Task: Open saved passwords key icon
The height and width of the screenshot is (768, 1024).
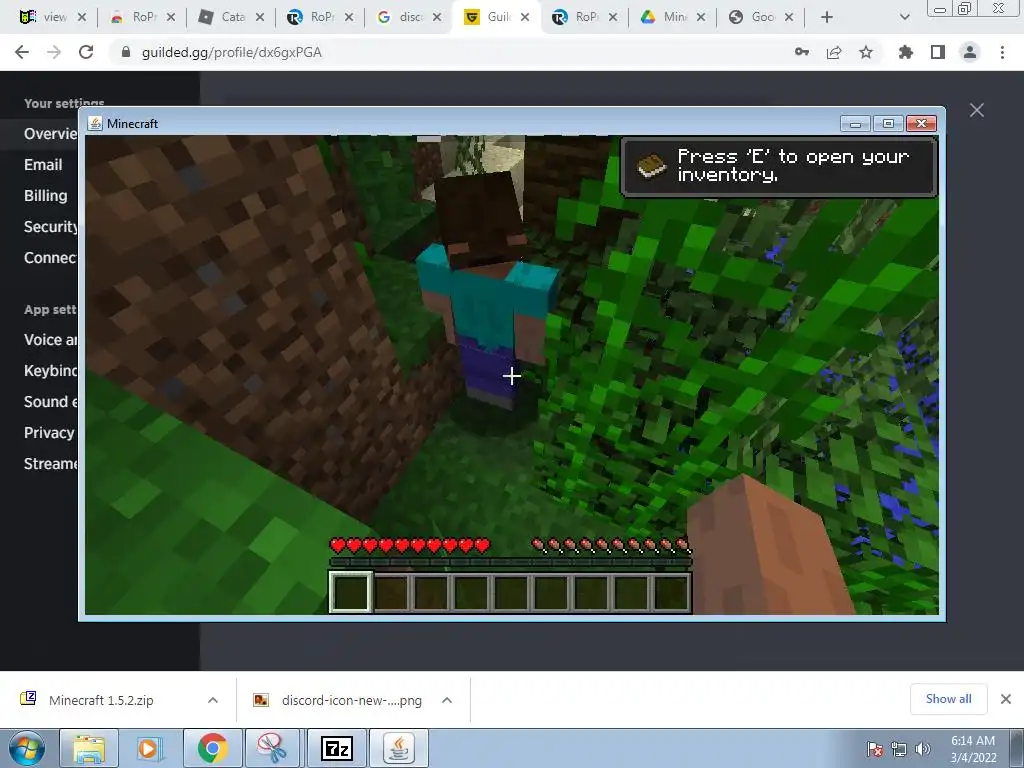Action: click(x=801, y=52)
